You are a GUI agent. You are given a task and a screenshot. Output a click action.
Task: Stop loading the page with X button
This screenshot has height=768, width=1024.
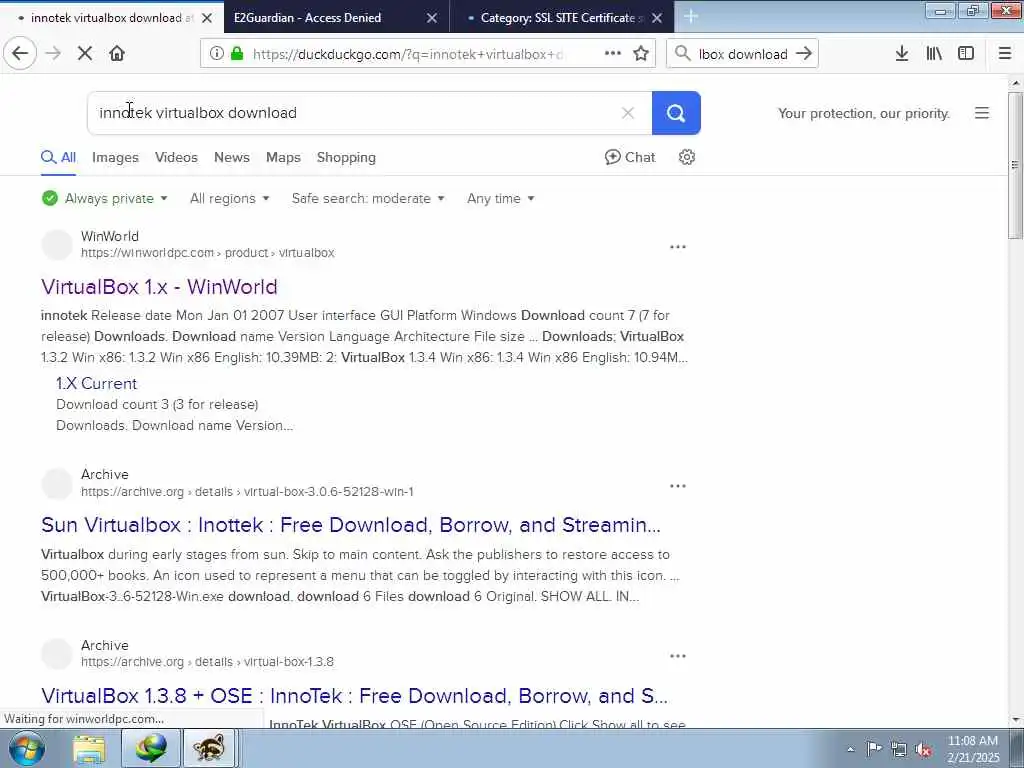pyautogui.click(x=85, y=54)
